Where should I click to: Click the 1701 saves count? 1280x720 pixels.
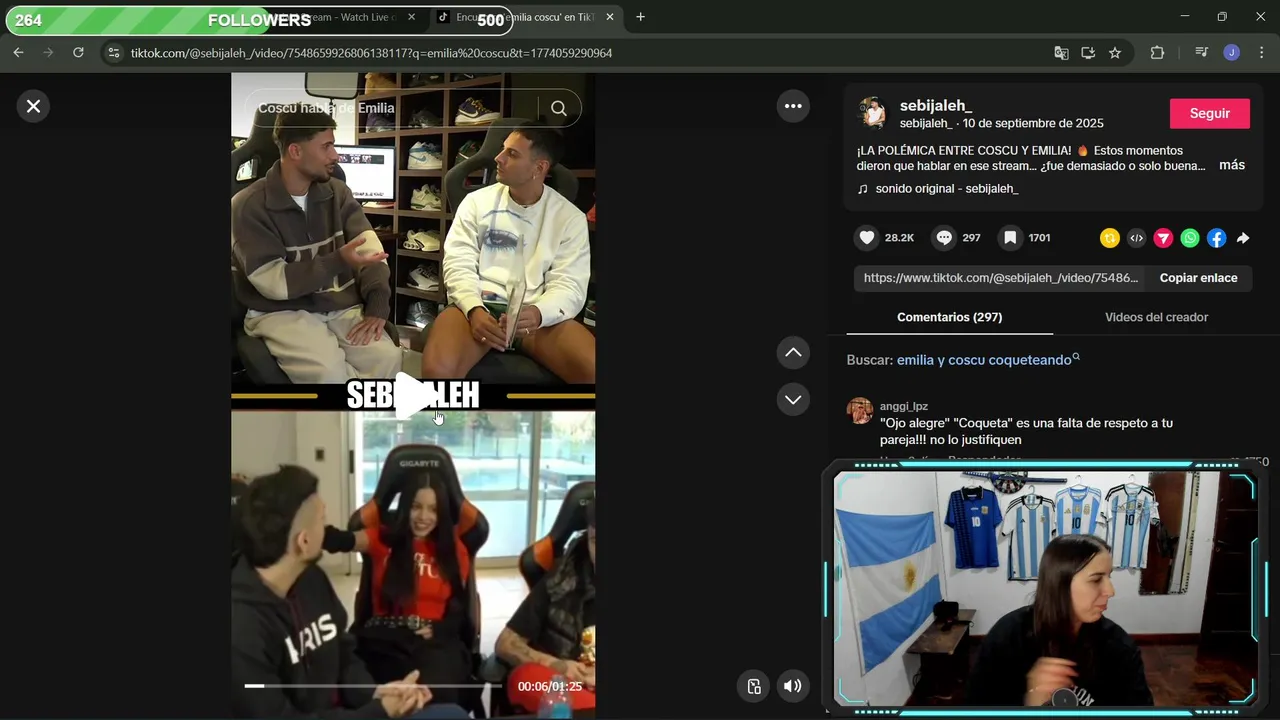pyautogui.click(x=1039, y=238)
